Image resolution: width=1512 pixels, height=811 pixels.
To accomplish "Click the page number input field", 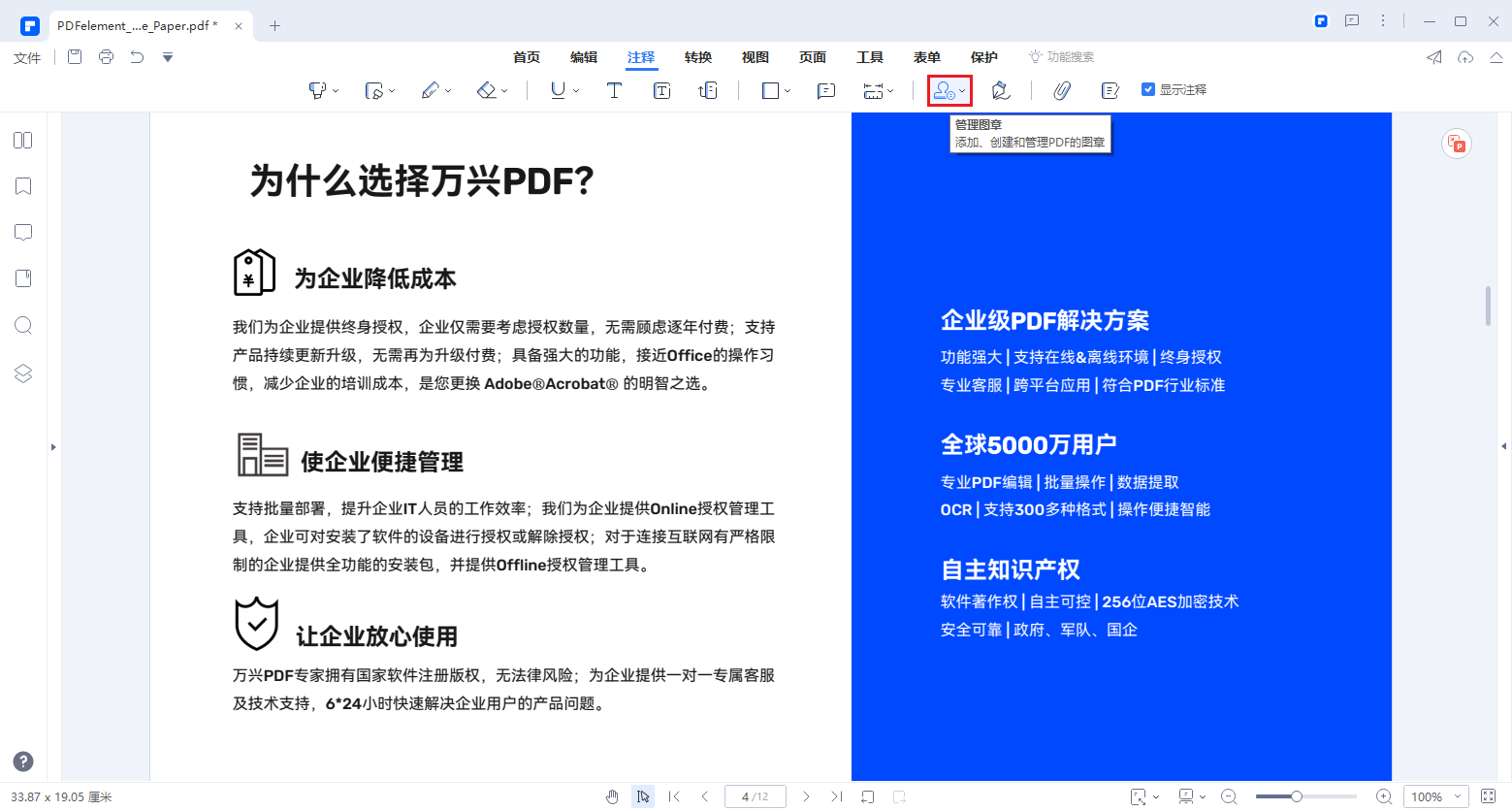I will (x=755, y=795).
